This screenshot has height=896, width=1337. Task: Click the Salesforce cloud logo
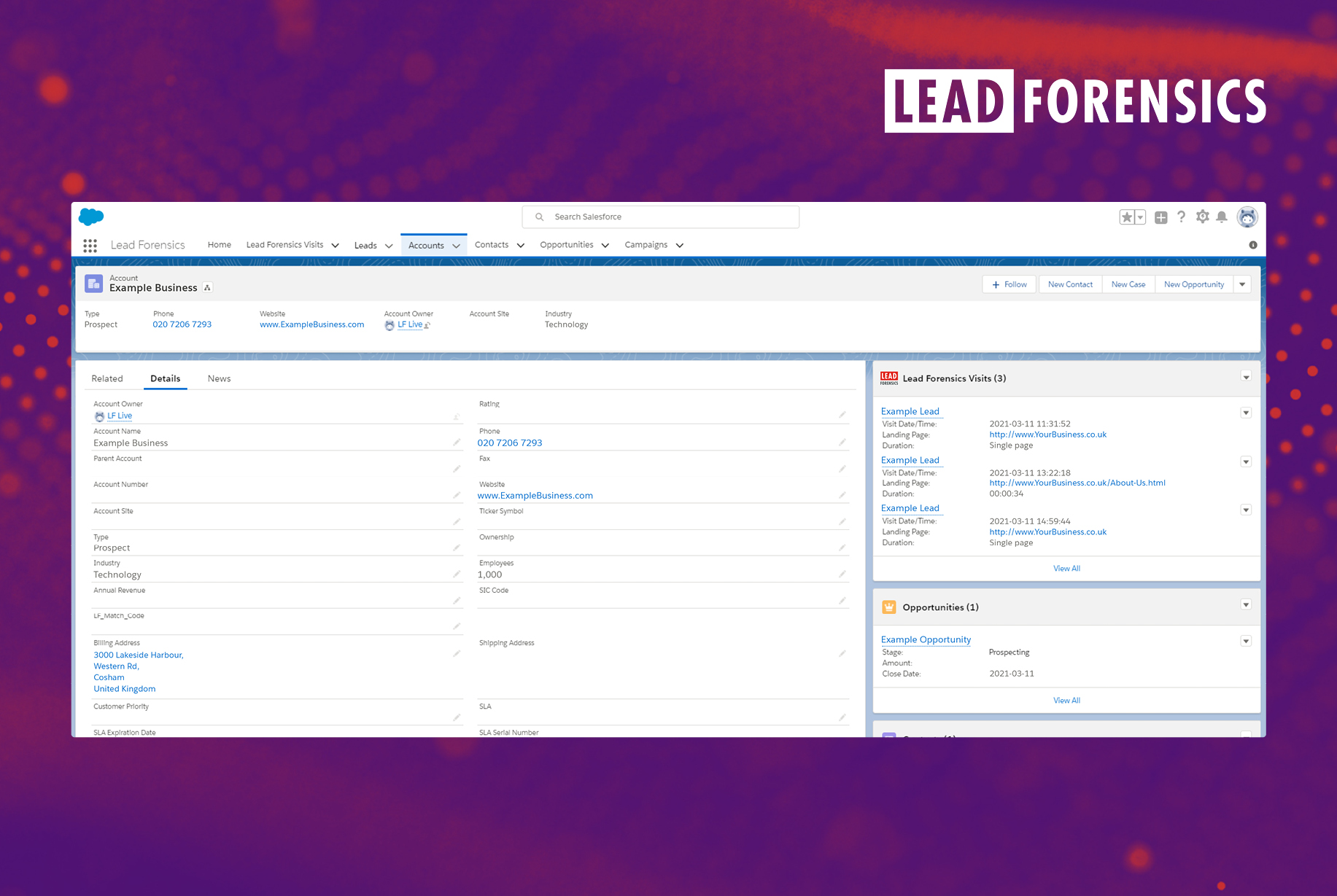pos(90,217)
